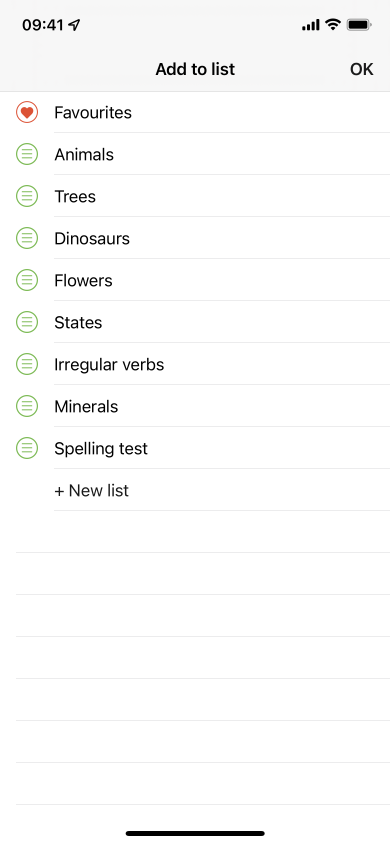Select the Favourites list row
This screenshot has height=844, width=390.
click(x=195, y=112)
